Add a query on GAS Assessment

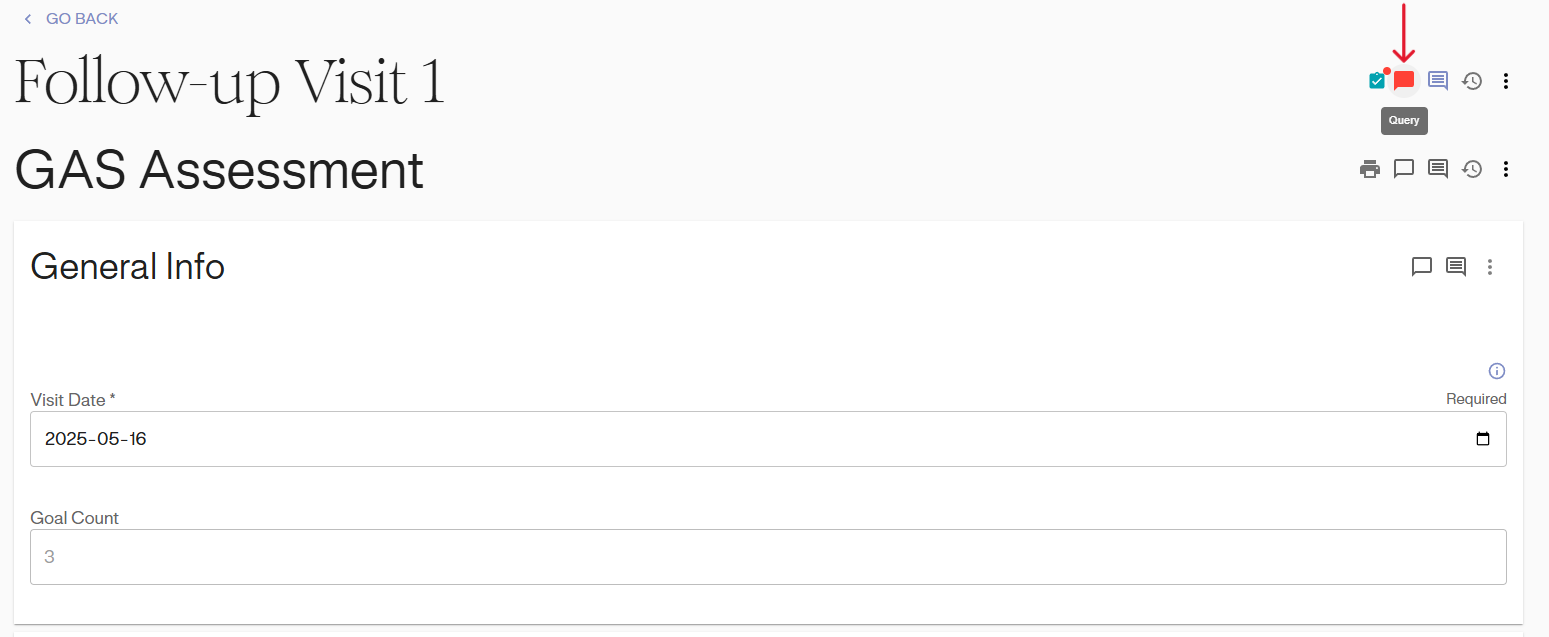[x=1404, y=169]
